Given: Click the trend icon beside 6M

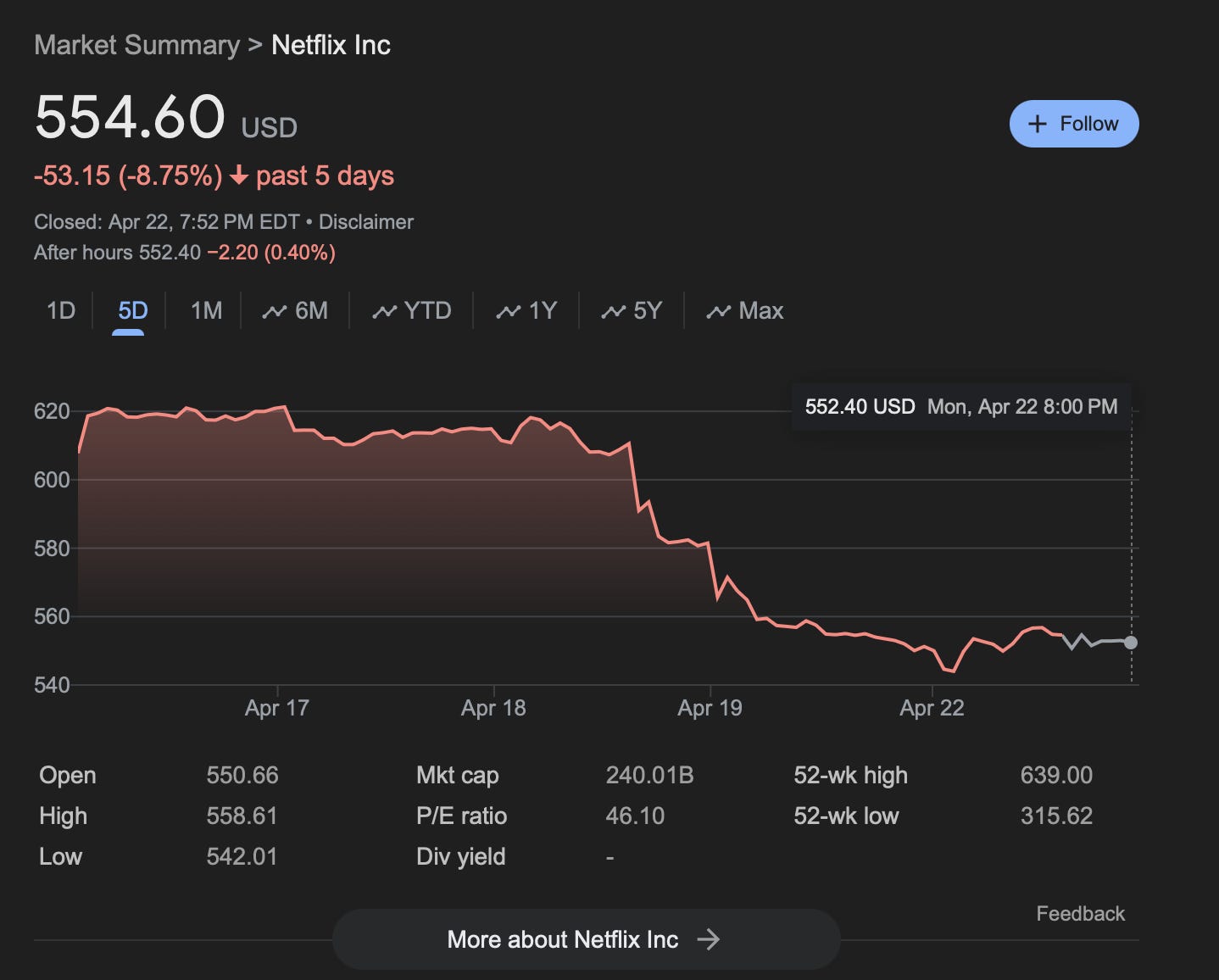Looking at the screenshot, I should 274,312.
